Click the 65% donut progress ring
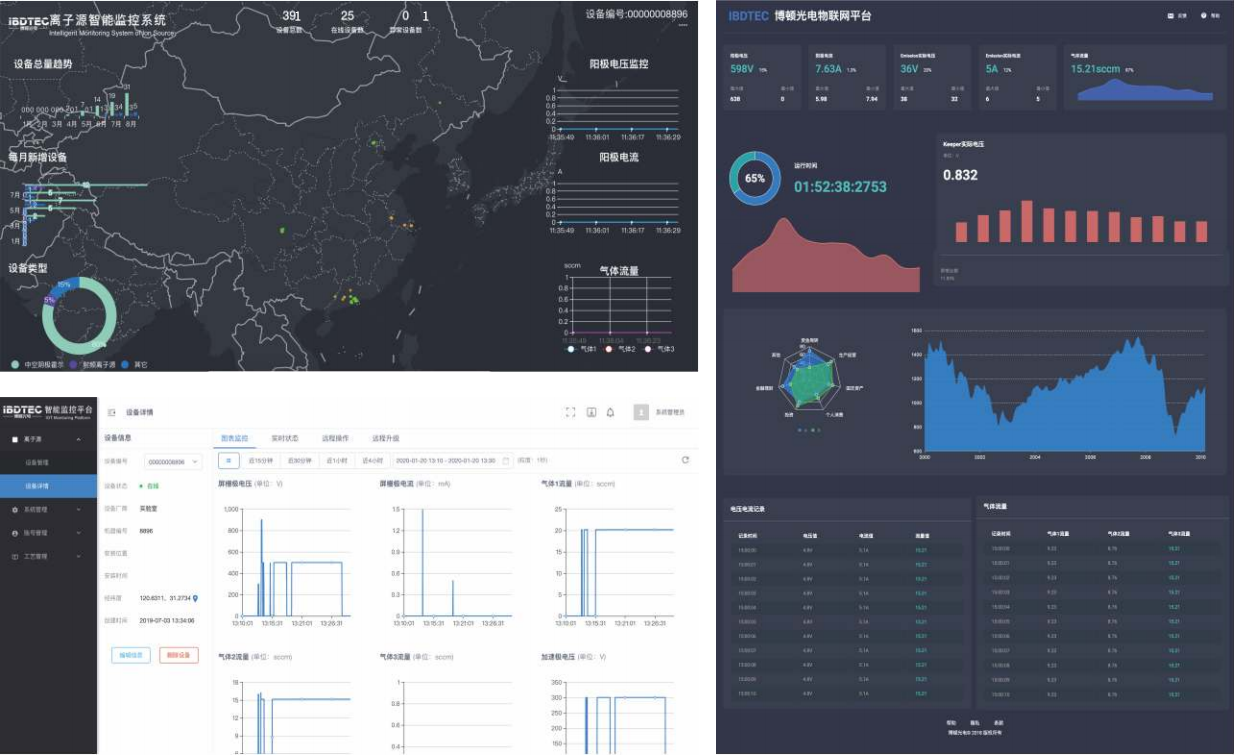 pos(755,178)
